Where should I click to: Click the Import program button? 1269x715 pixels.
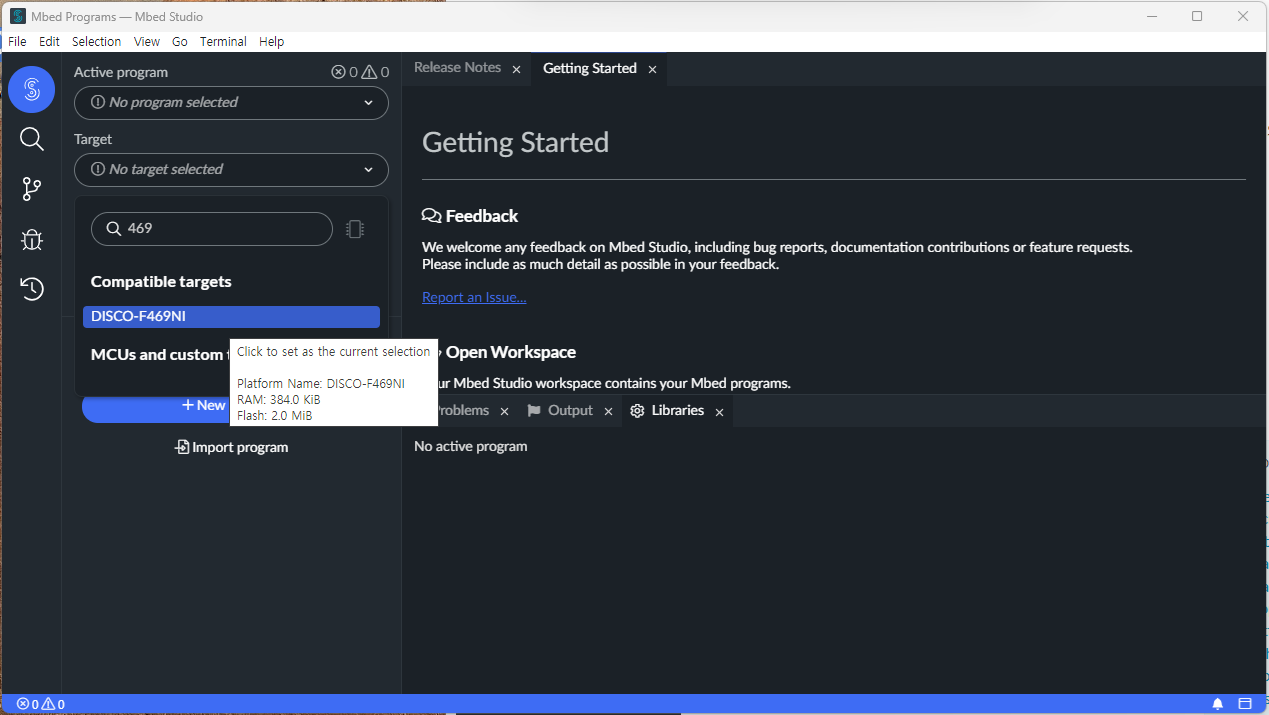231,447
